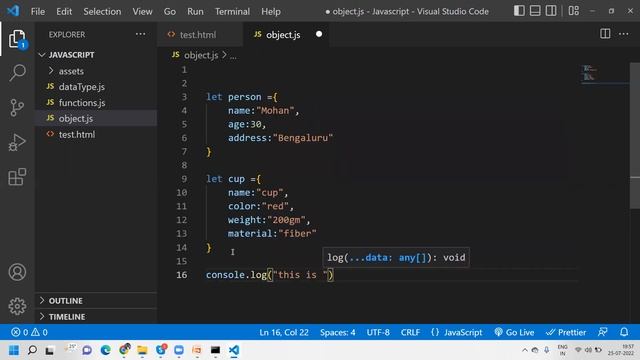Open Microsoft Edge from taskbar

(106, 350)
